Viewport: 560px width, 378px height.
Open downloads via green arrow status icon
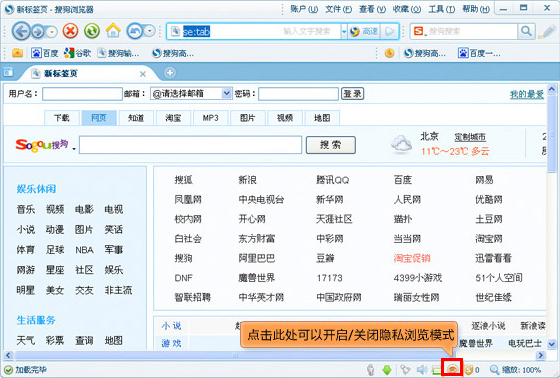click(x=387, y=370)
